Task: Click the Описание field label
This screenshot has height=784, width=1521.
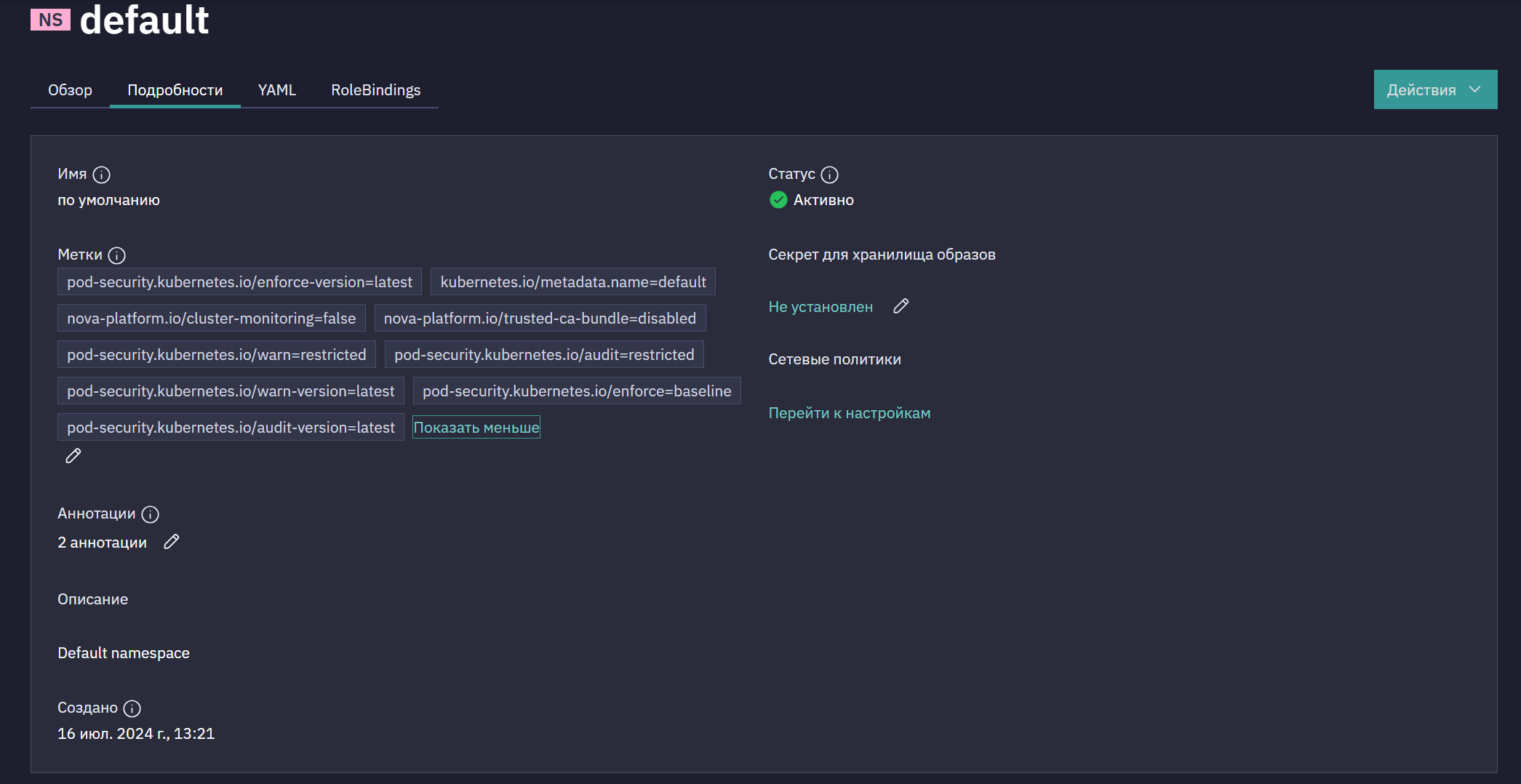Action: point(93,599)
